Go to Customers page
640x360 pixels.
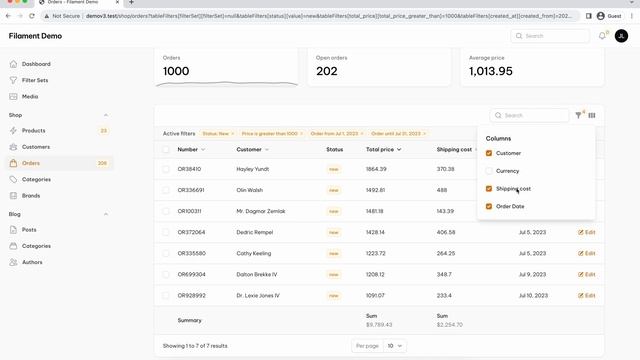tap(36, 147)
